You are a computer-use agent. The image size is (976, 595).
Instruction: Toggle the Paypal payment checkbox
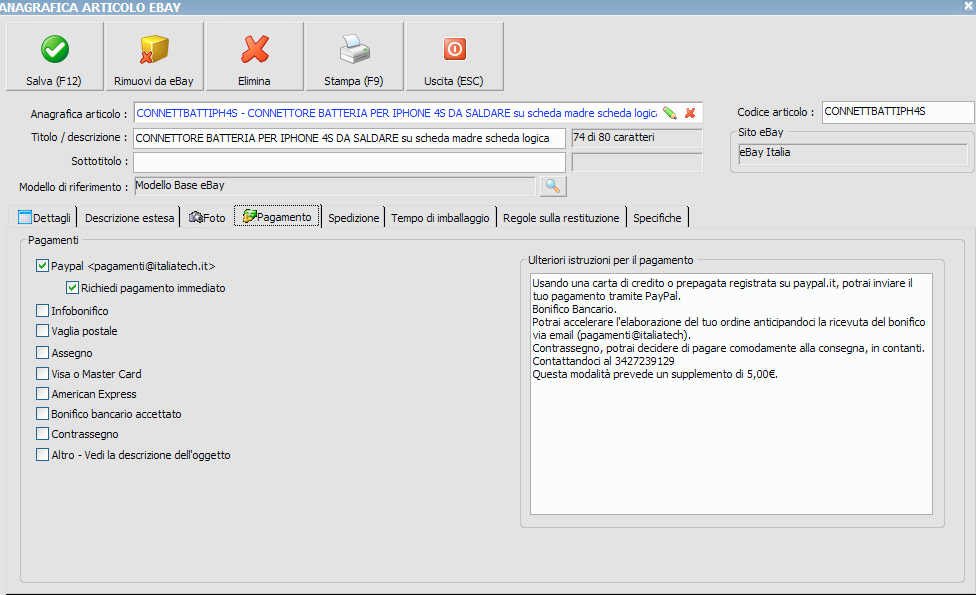[x=42, y=266]
